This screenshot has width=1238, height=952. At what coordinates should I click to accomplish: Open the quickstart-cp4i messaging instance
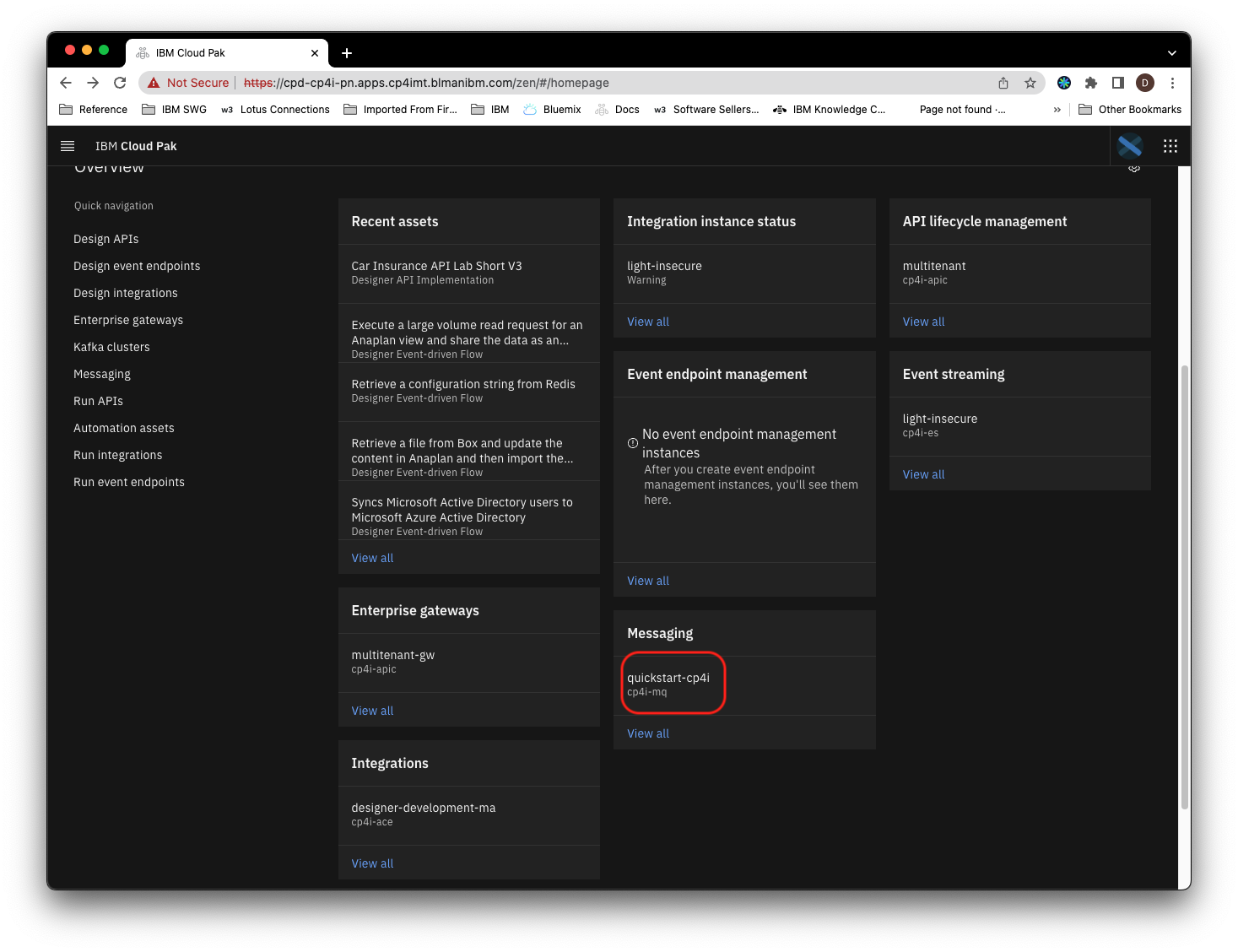(744, 685)
